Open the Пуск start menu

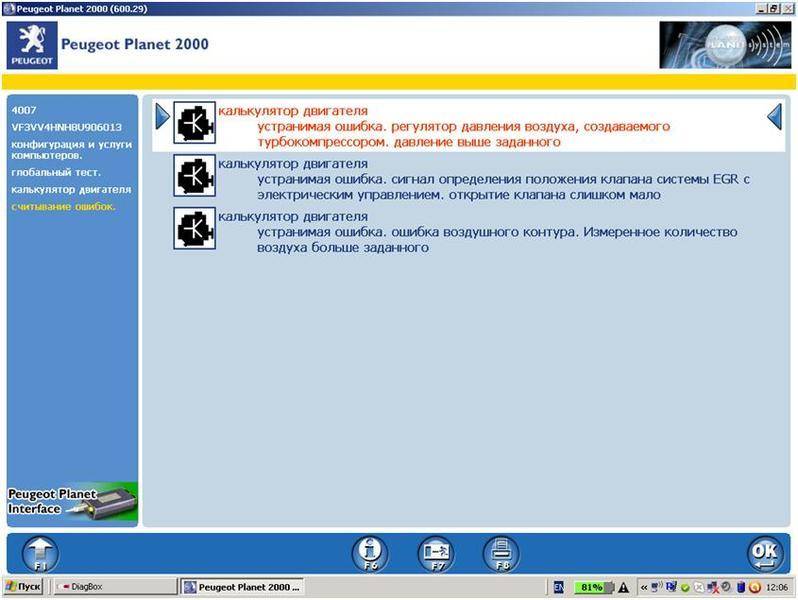coord(23,587)
